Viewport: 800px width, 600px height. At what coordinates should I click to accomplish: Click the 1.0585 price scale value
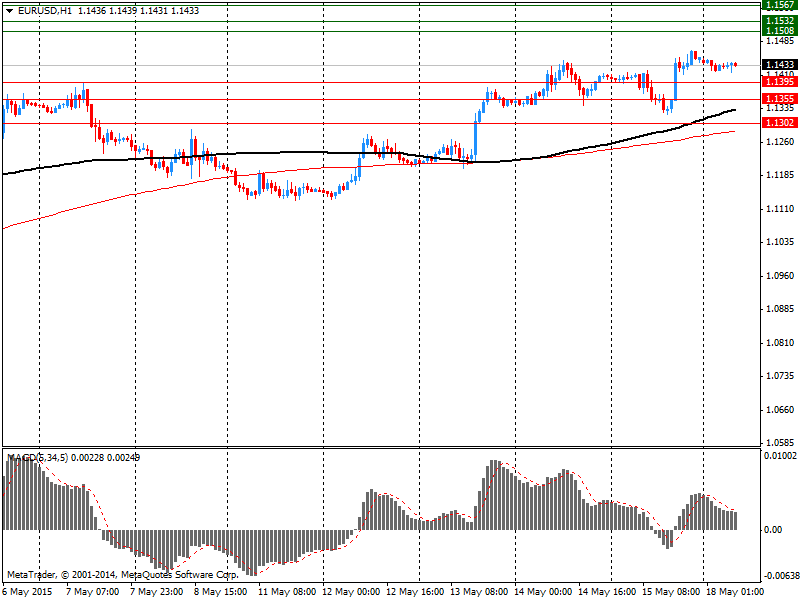tap(780, 443)
